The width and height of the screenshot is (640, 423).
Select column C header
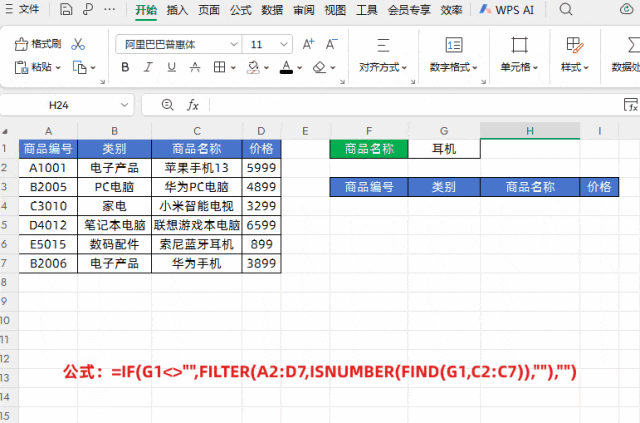tap(197, 131)
